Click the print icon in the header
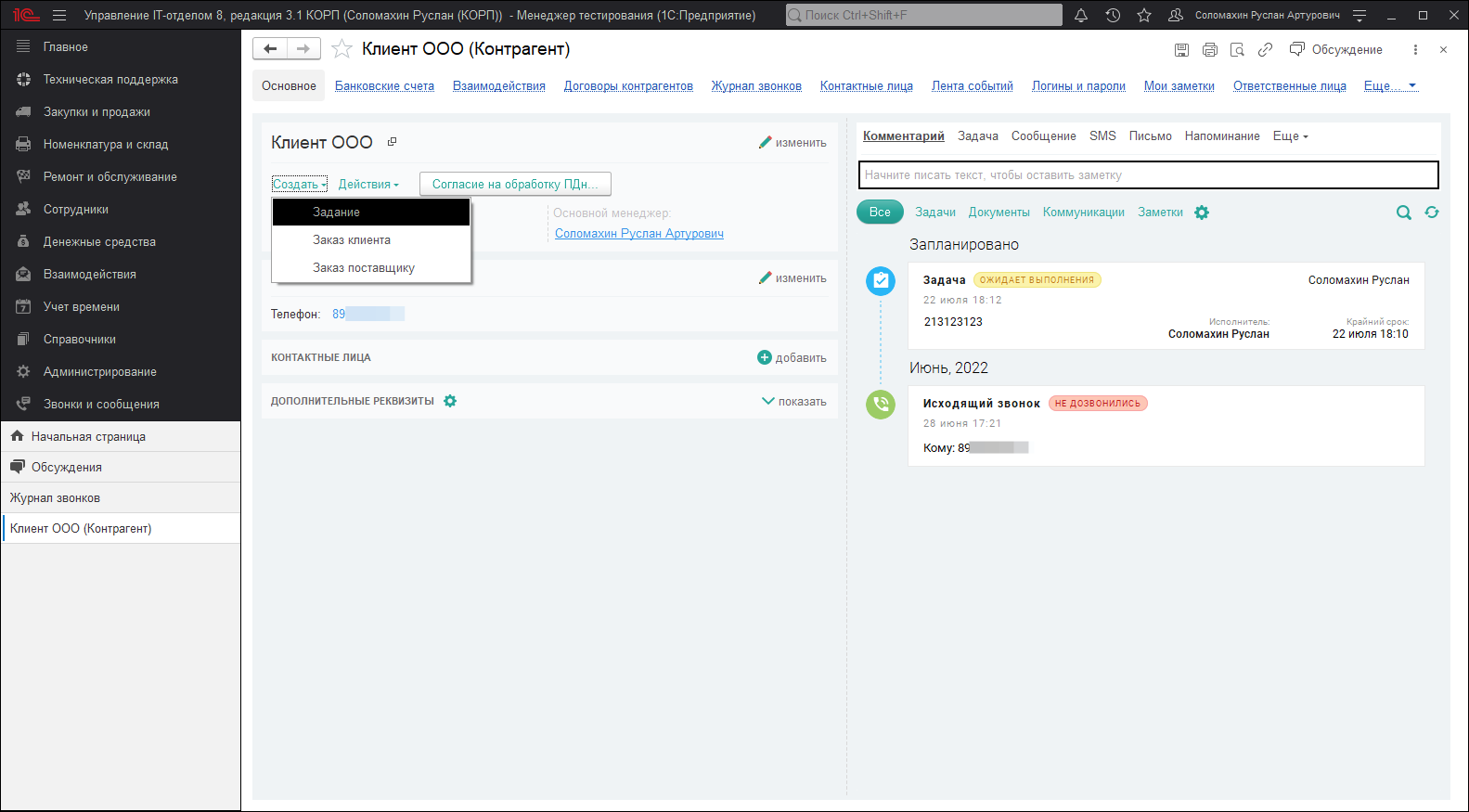Image resolution: width=1469 pixels, height=812 pixels. (1209, 50)
